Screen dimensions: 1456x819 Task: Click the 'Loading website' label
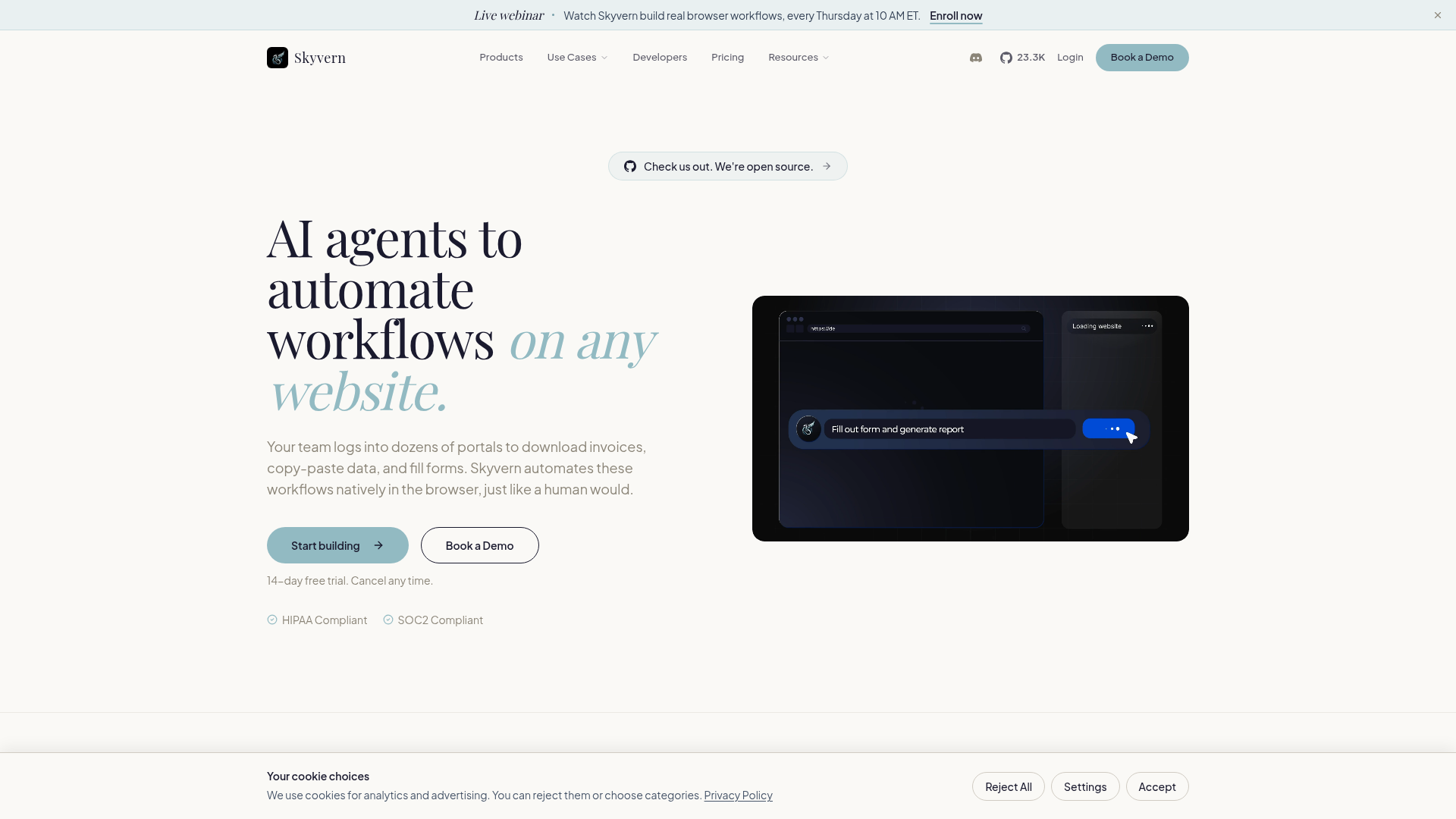[1097, 326]
